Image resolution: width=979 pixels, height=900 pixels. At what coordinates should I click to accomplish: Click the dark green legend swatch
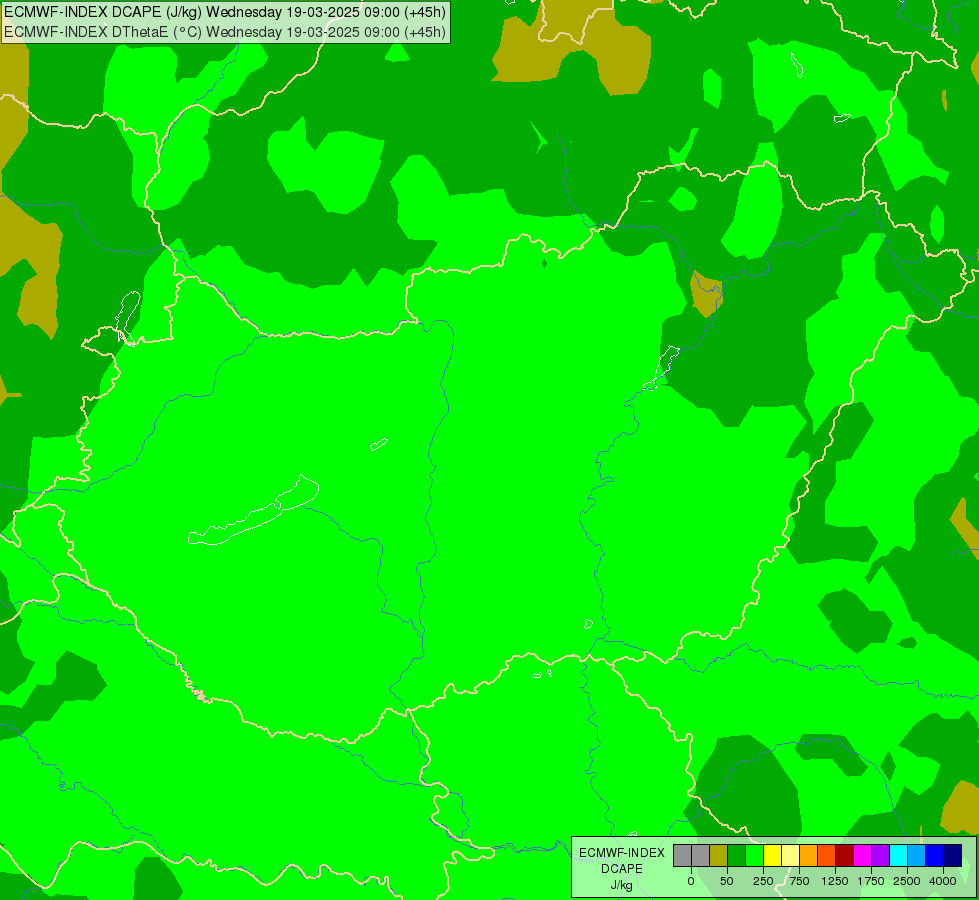[x=737, y=855]
